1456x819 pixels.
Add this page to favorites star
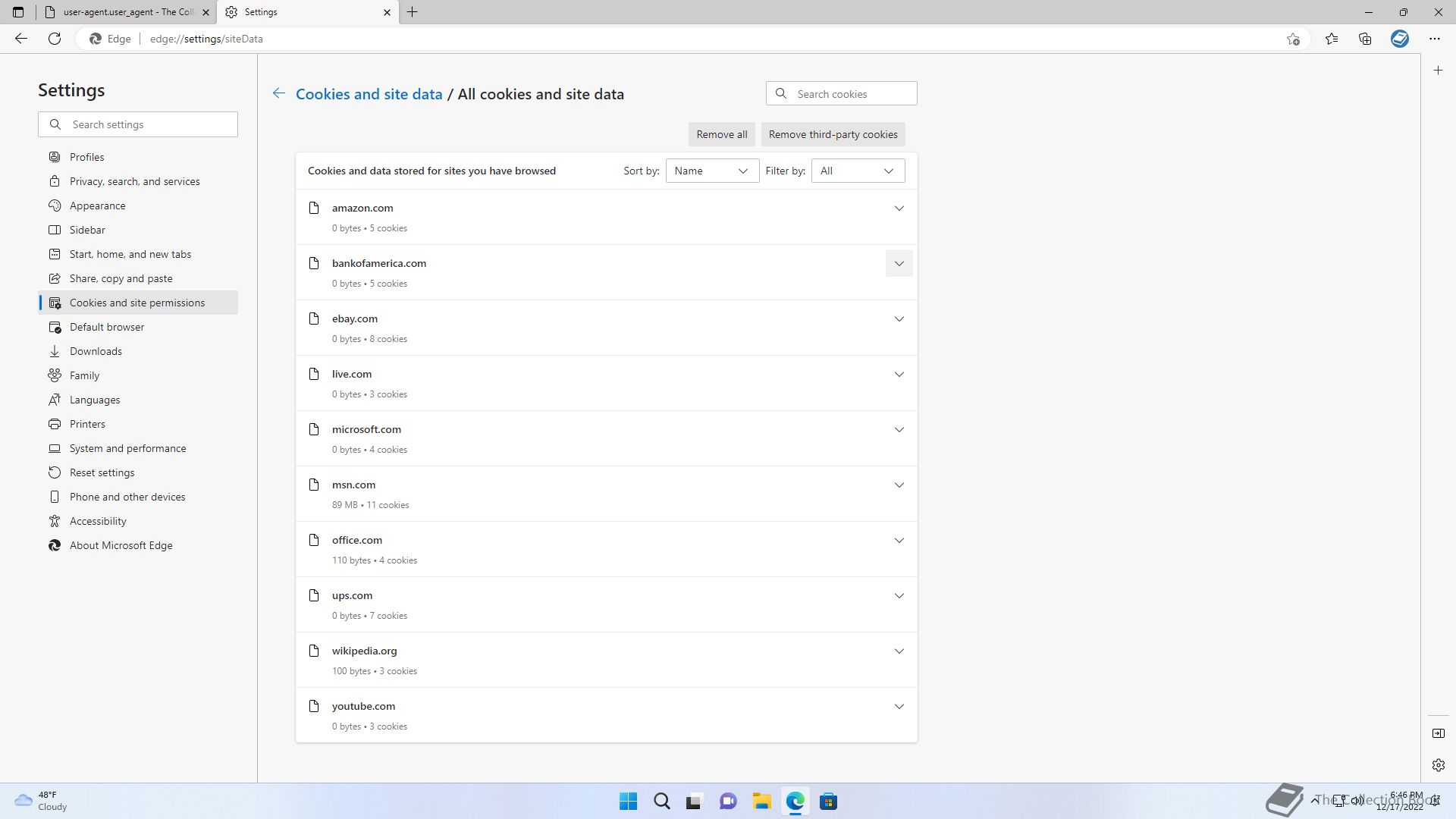1293,39
